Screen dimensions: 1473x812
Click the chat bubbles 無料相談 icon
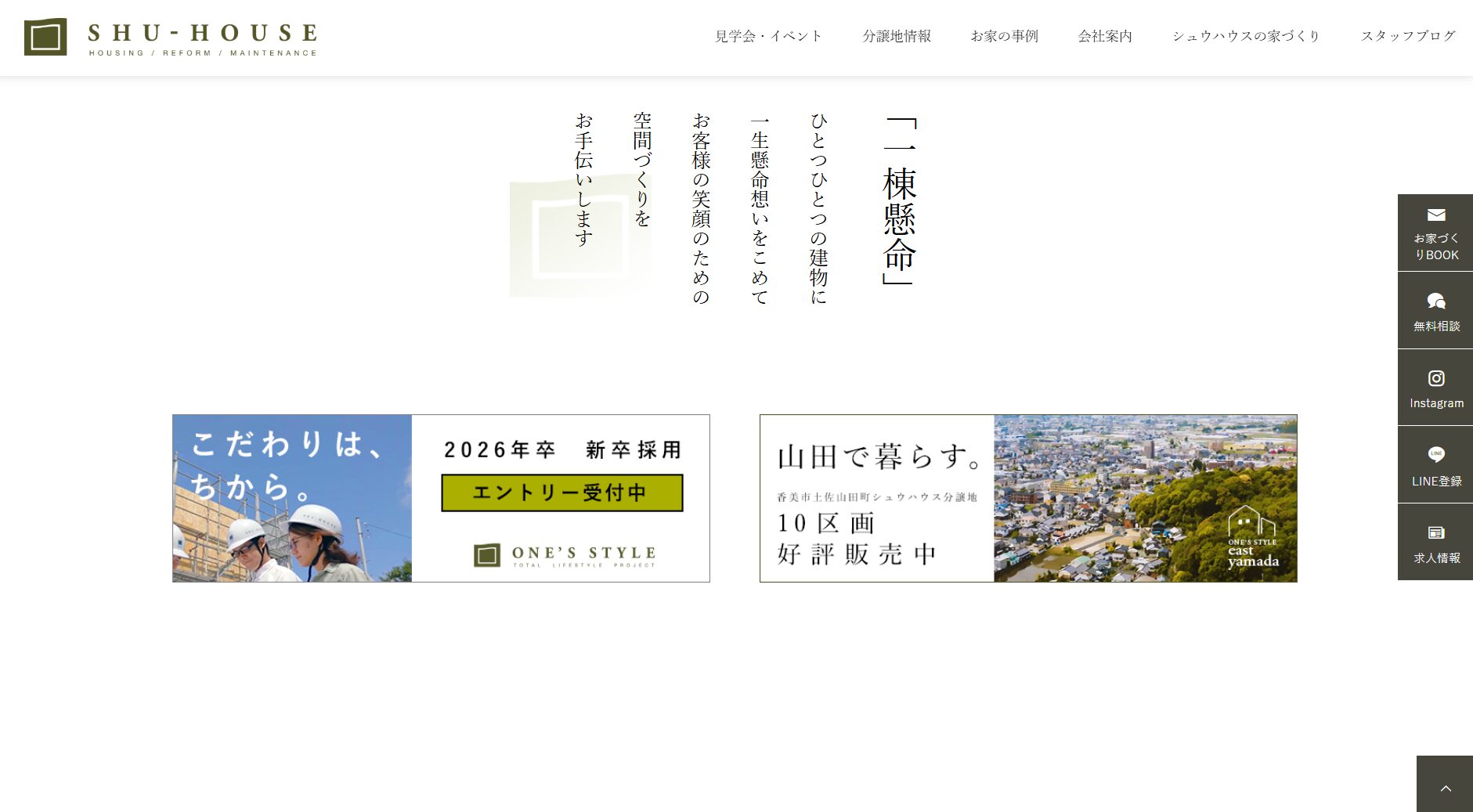(x=1435, y=301)
